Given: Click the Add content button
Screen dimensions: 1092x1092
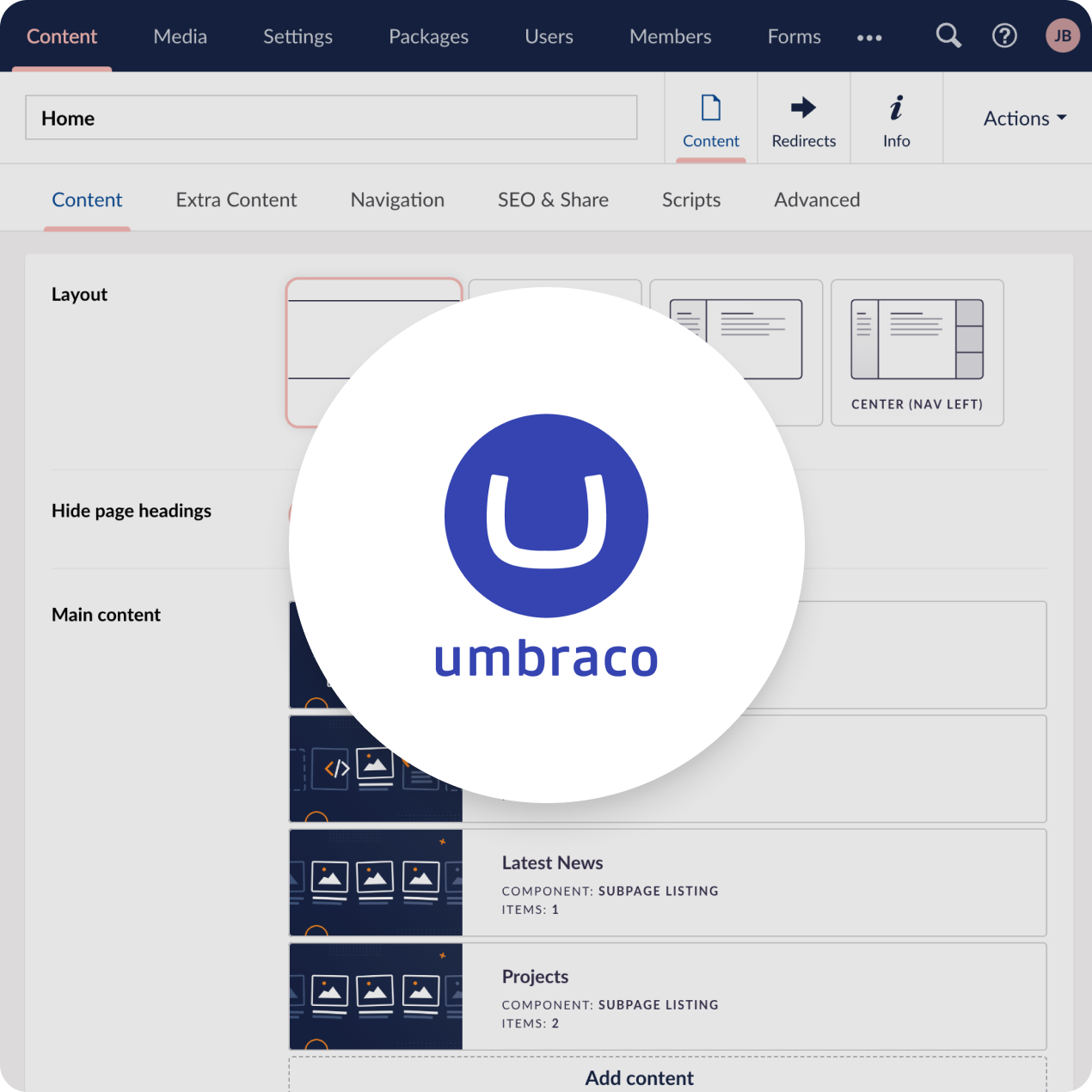Looking at the screenshot, I should [668, 1075].
